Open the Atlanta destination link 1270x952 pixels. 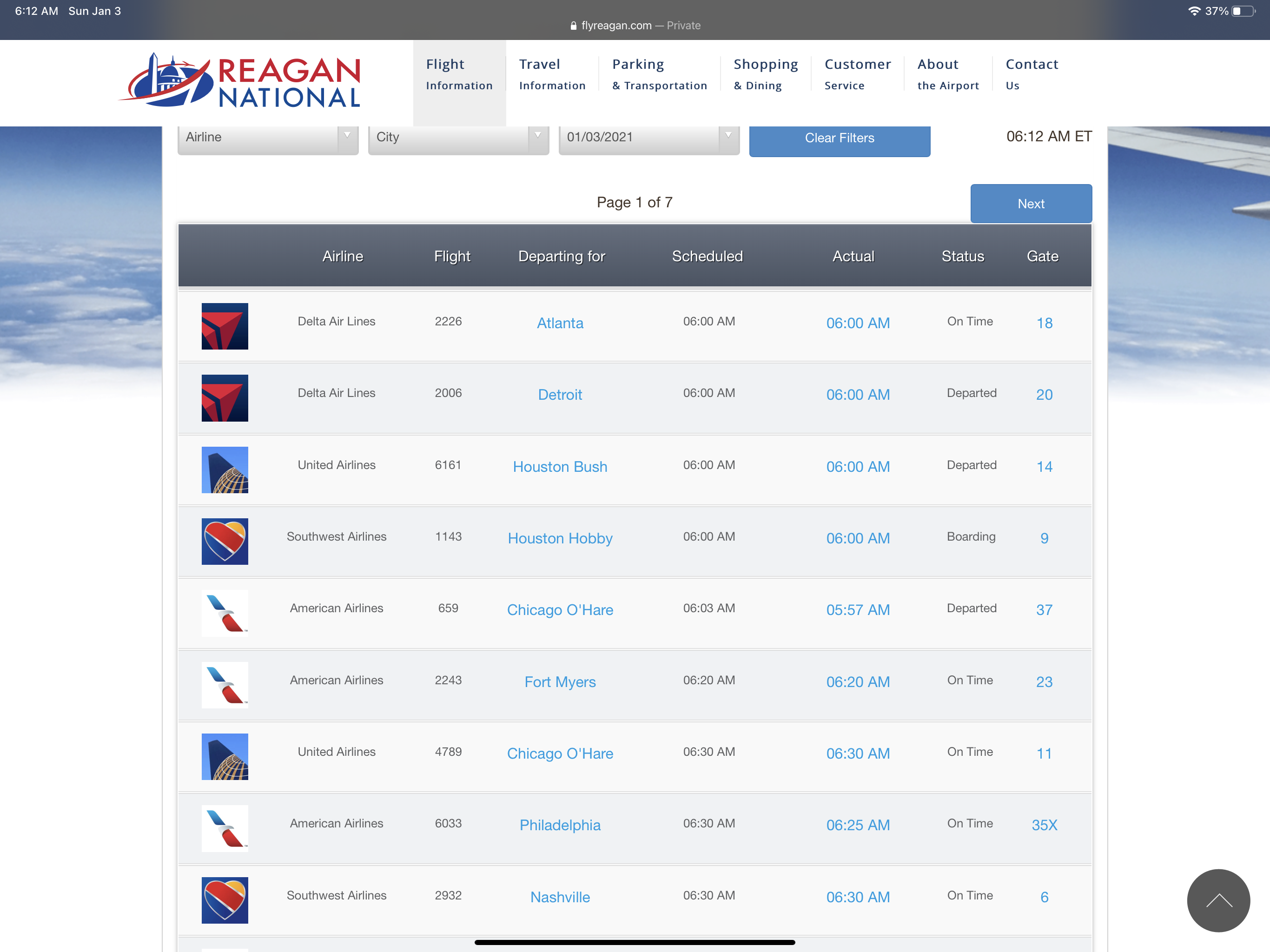click(x=560, y=323)
